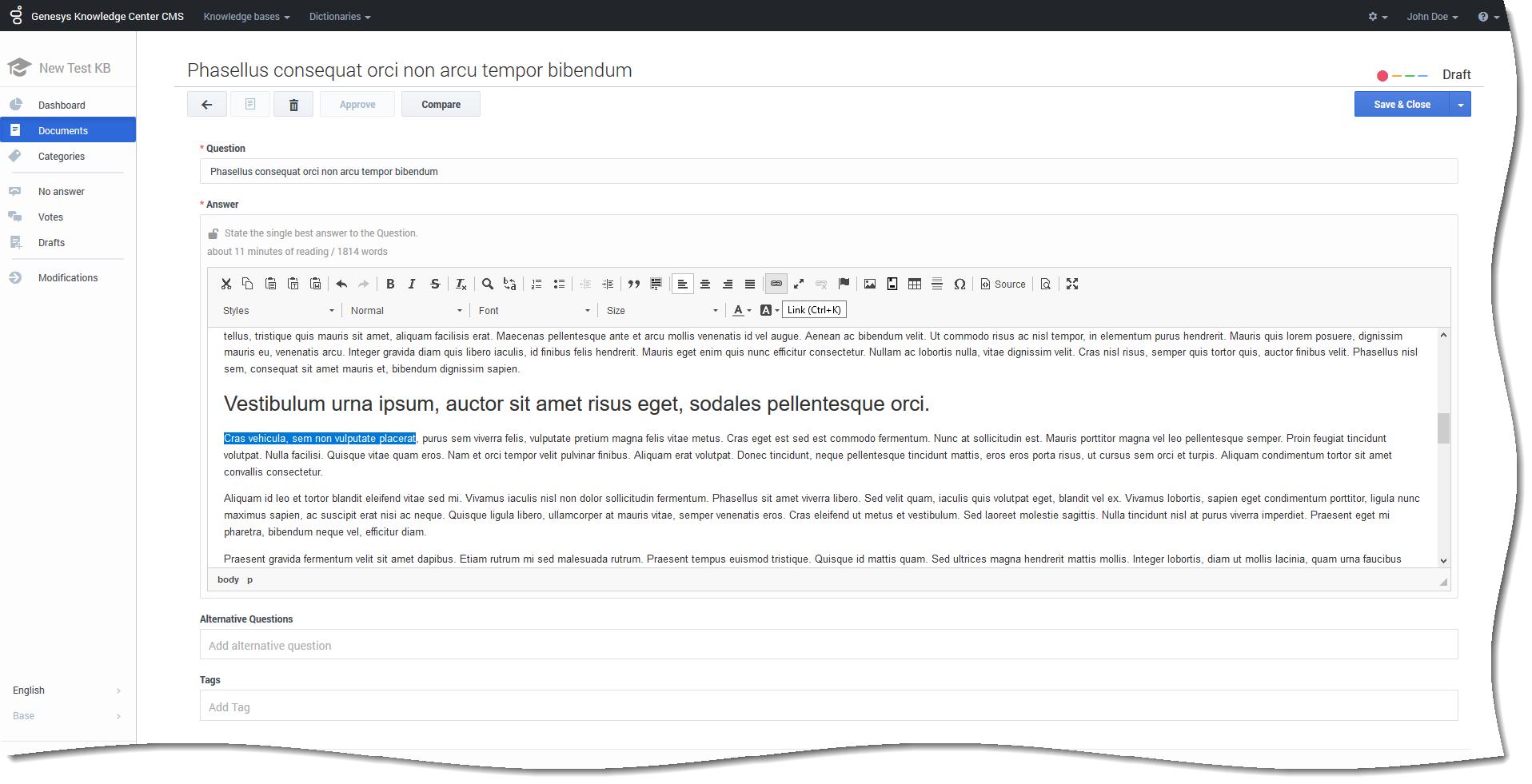Toggle bold formatting

[390, 284]
